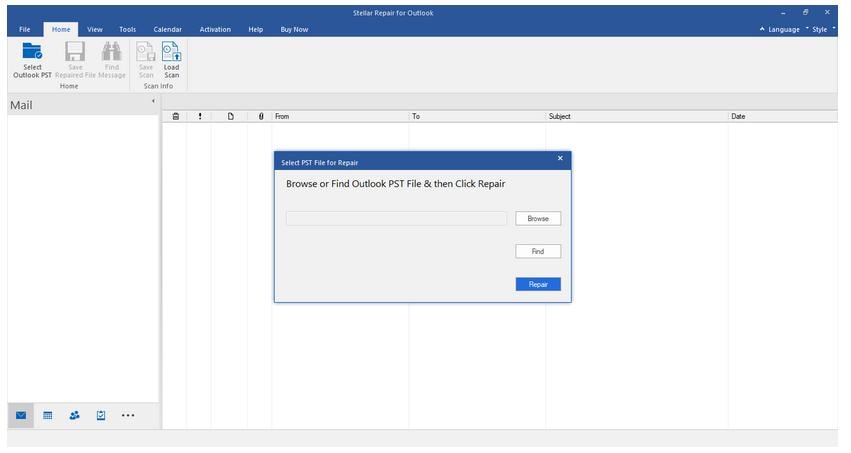
Task: Show more navigation options ellipsis
Action: point(128,416)
